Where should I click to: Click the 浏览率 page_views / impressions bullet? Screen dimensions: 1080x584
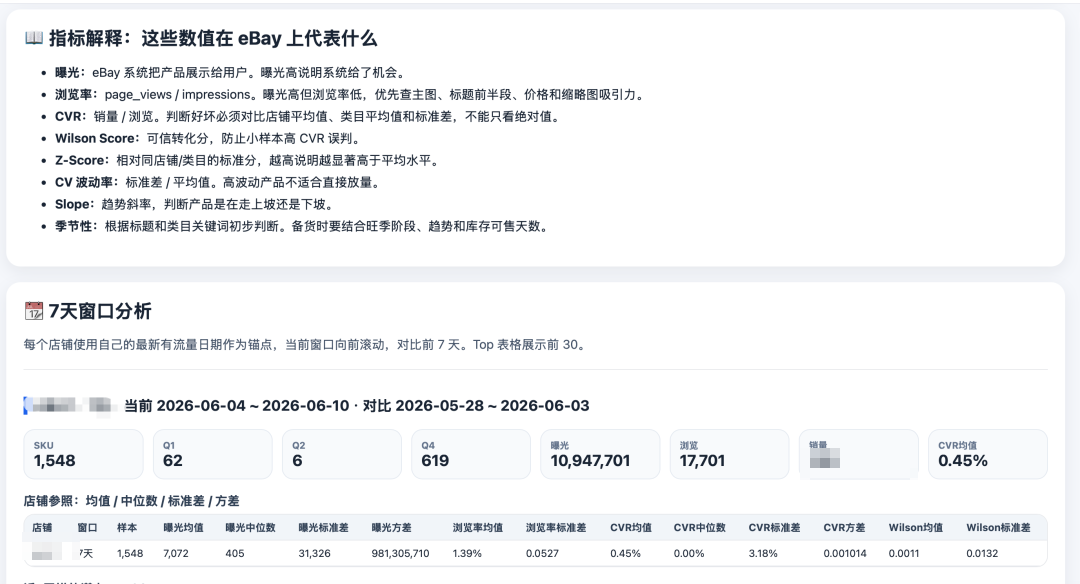click(351, 94)
